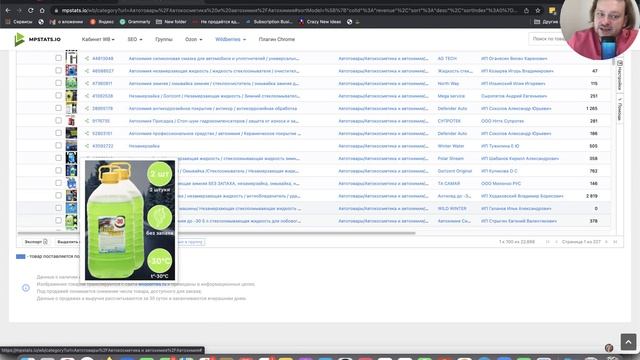The image size is (640, 360).
Task: Expand the Wildberries dropdown menu
Action: tap(230, 39)
